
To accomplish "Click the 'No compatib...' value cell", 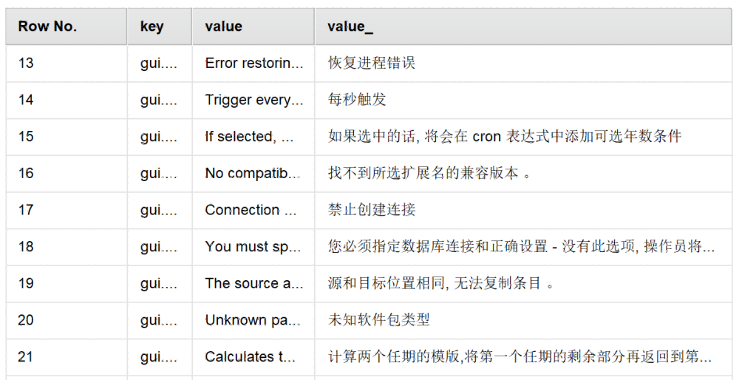I will pyautogui.click(x=253, y=173).
